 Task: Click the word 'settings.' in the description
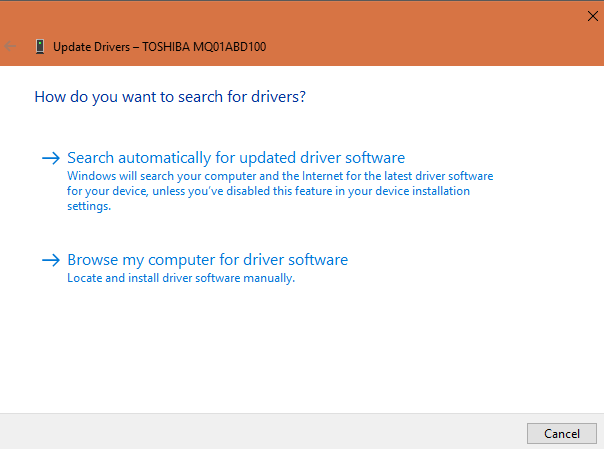click(89, 206)
